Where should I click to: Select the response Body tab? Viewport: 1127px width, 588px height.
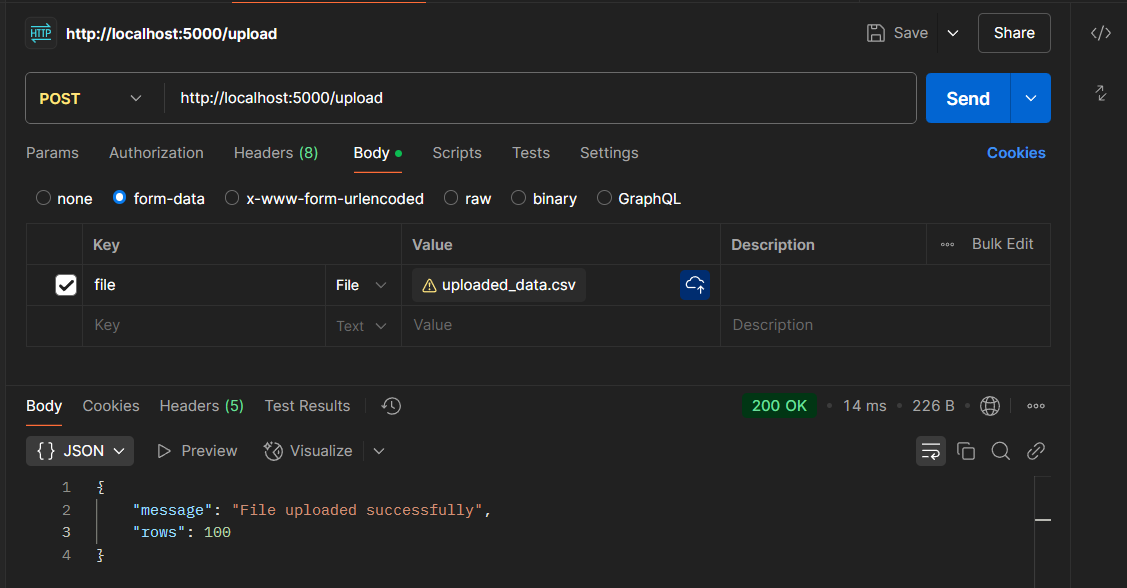44,406
